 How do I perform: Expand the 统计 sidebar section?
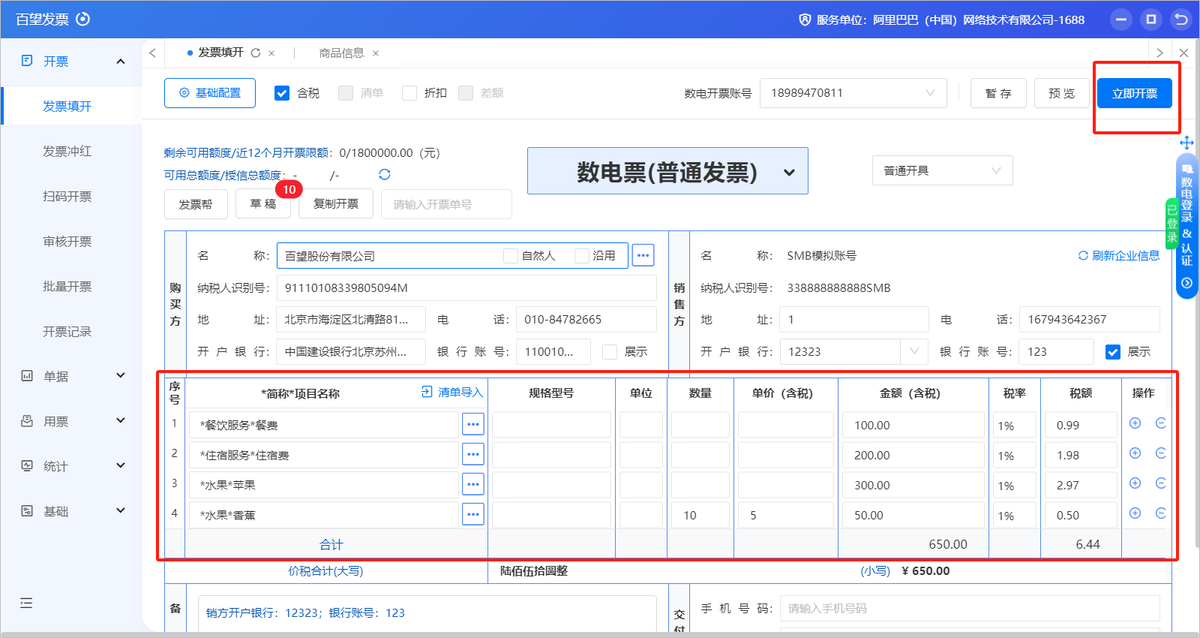[x=71, y=466]
